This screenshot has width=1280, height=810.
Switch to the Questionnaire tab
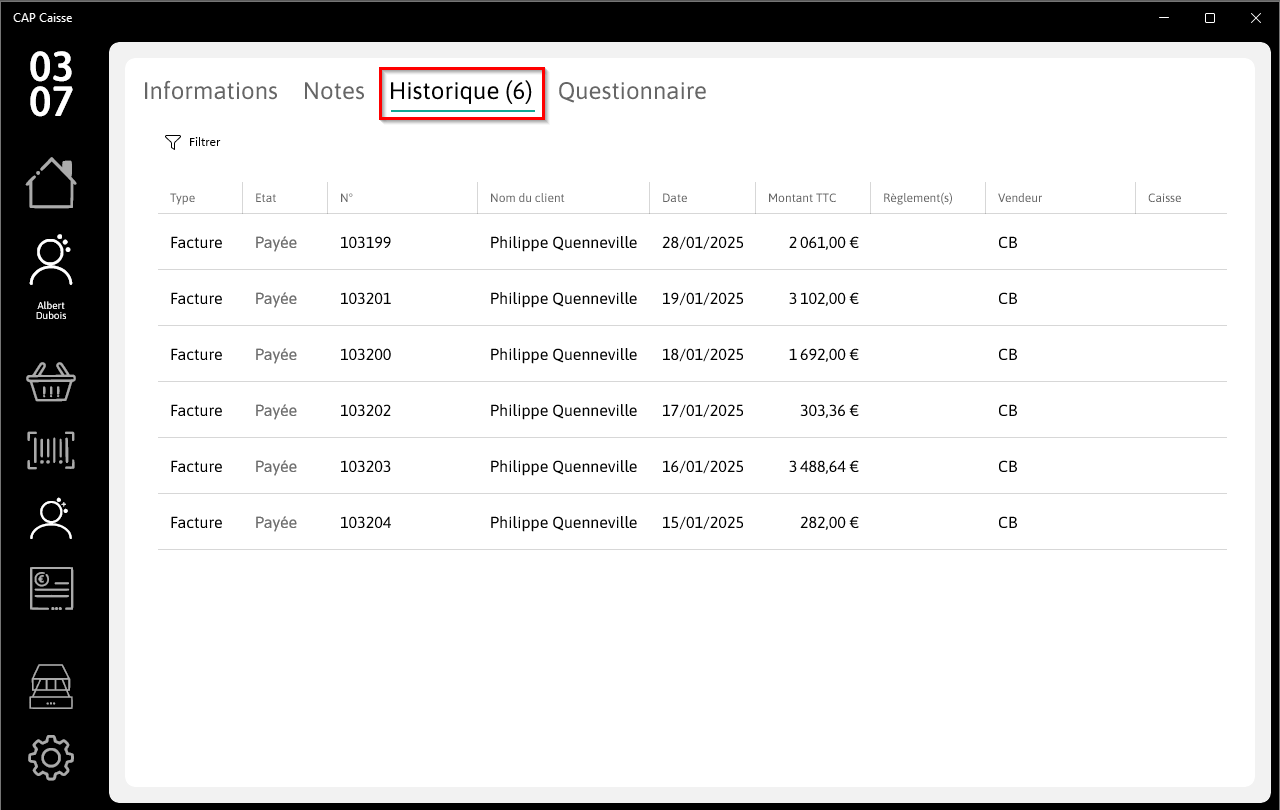632,91
